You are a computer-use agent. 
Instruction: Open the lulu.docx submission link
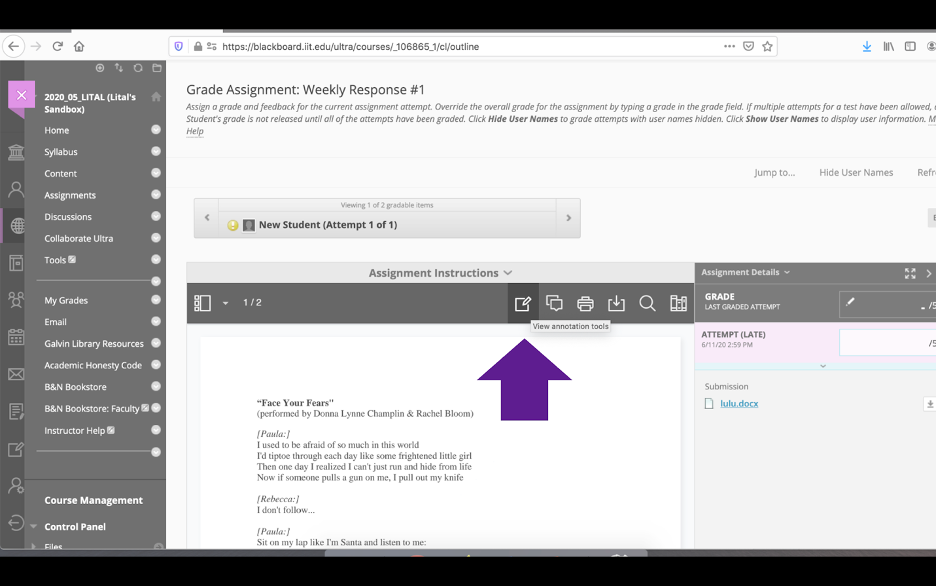pyautogui.click(x=739, y=403)
